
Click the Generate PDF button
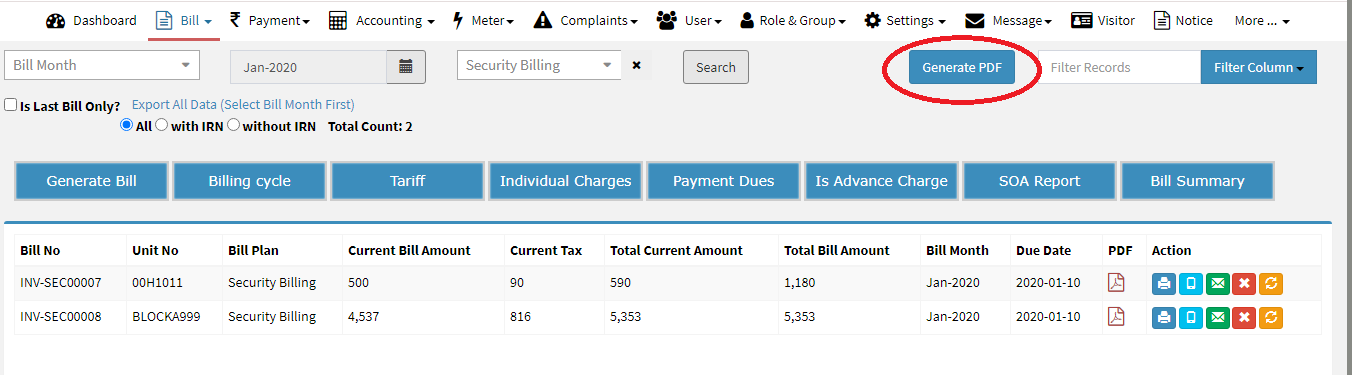(961, 67)
